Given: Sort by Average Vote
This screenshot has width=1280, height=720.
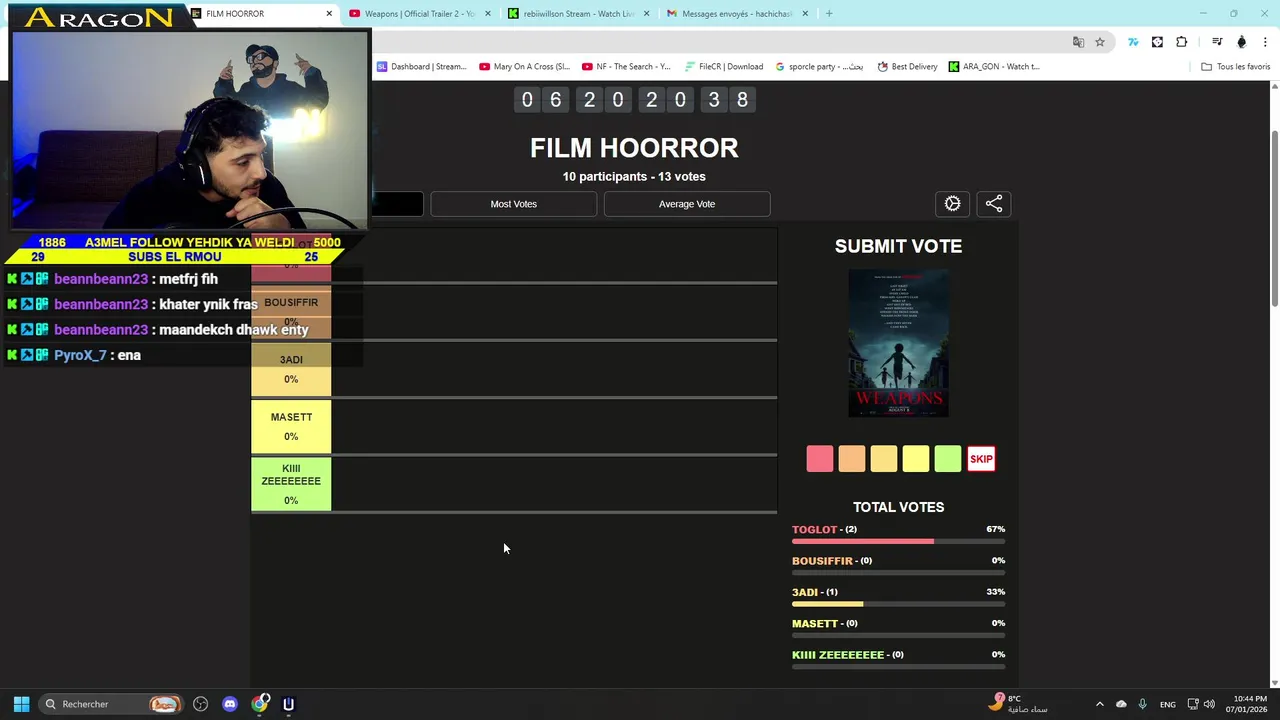Looking at the screenshot, I should coord(687,204).
